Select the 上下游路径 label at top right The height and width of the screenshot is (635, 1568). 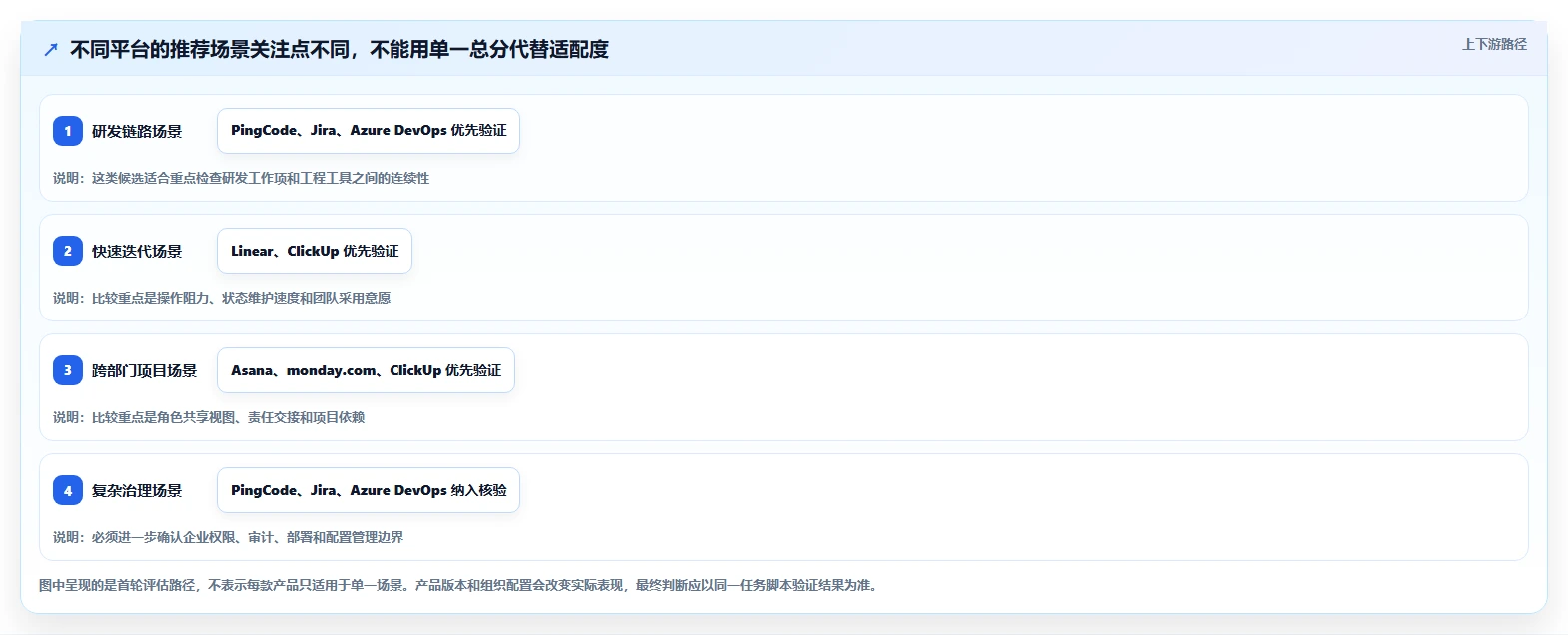coord(1494,44)
